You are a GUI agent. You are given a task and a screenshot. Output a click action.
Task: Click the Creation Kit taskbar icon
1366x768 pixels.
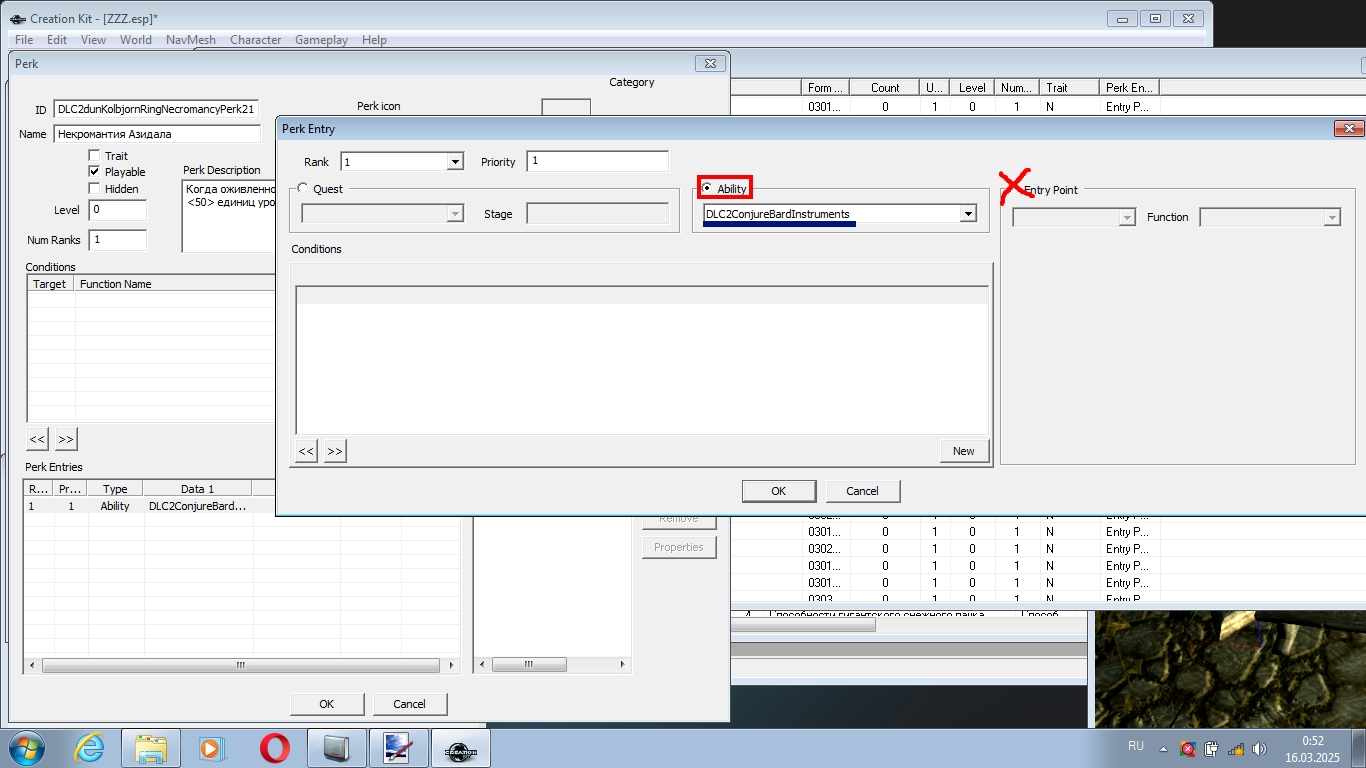(x=460, y=747)
